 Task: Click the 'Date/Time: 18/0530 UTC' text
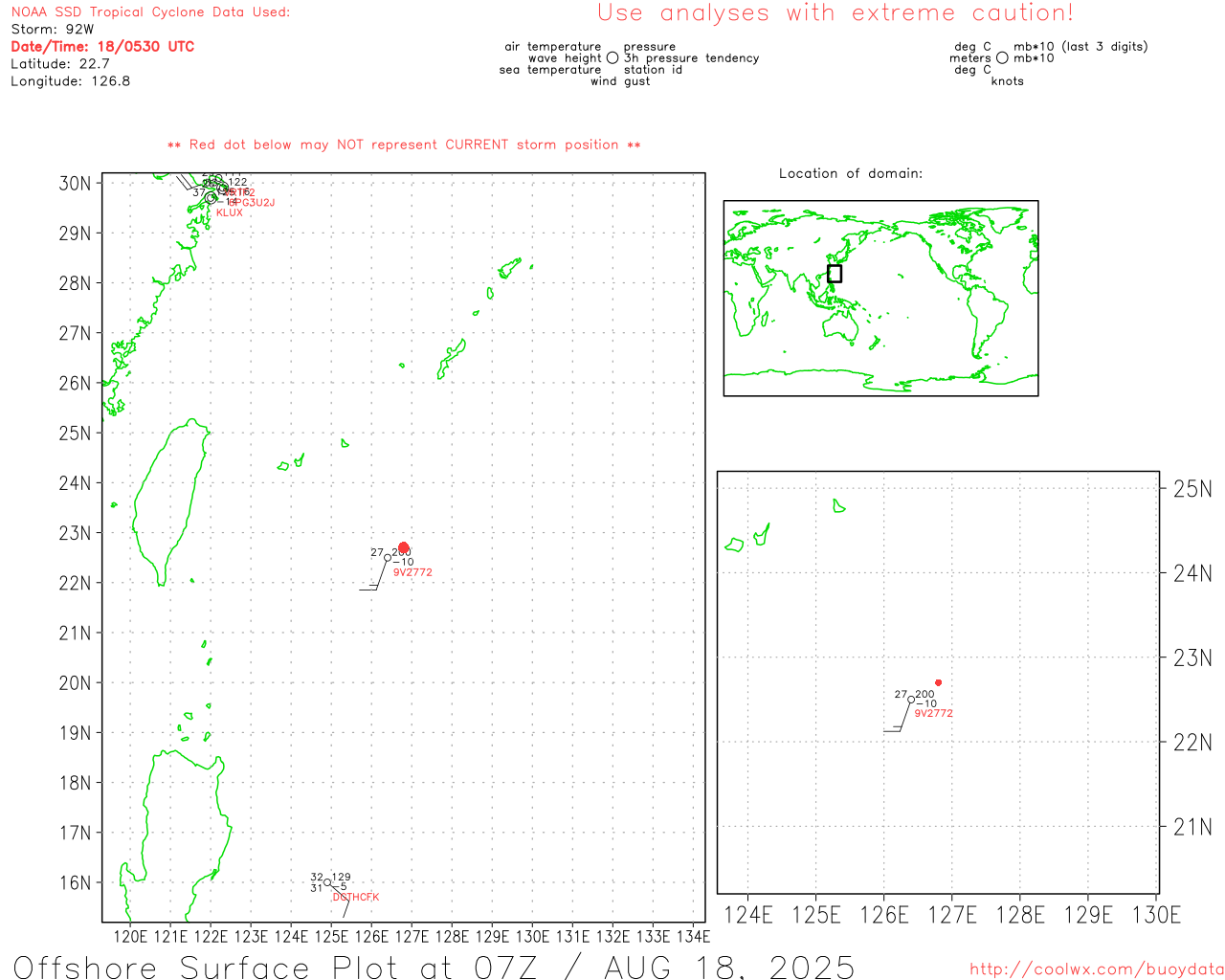pos(102,47)
